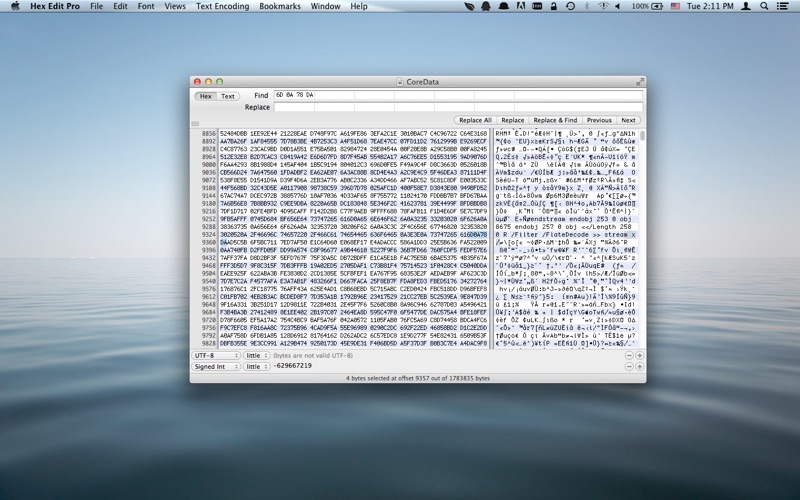Screen dimensions: 800x500
Task: Switch find mode to Text
Action: [x=228, y=96]
